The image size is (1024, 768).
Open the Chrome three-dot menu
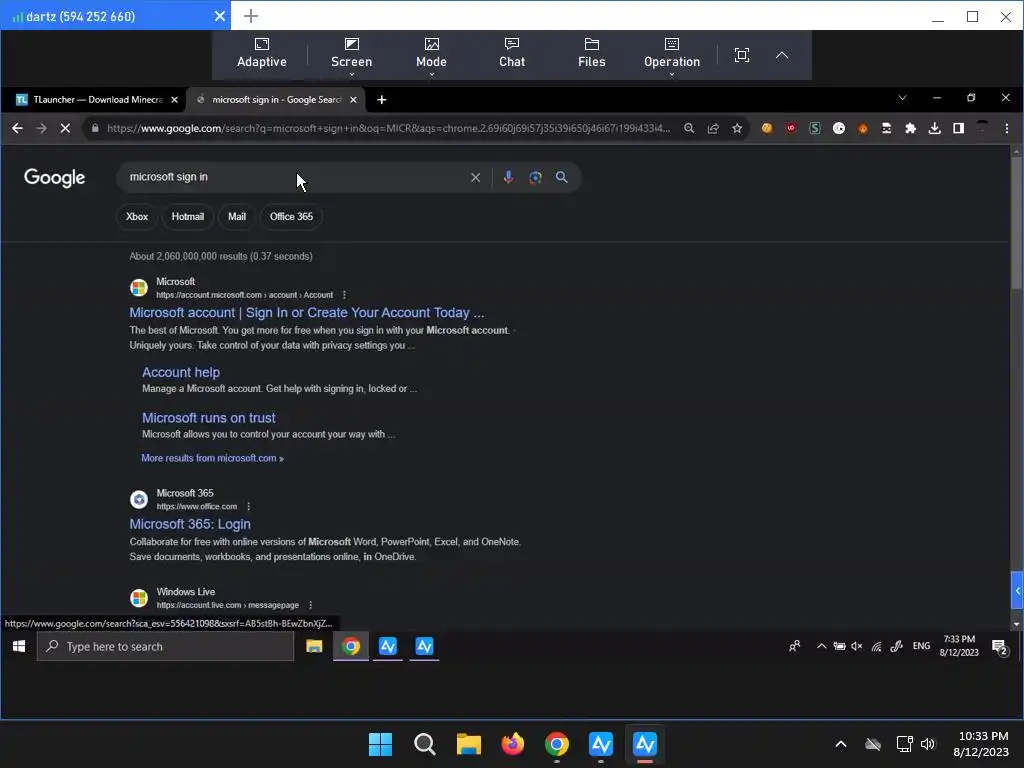pos(1006,129)
